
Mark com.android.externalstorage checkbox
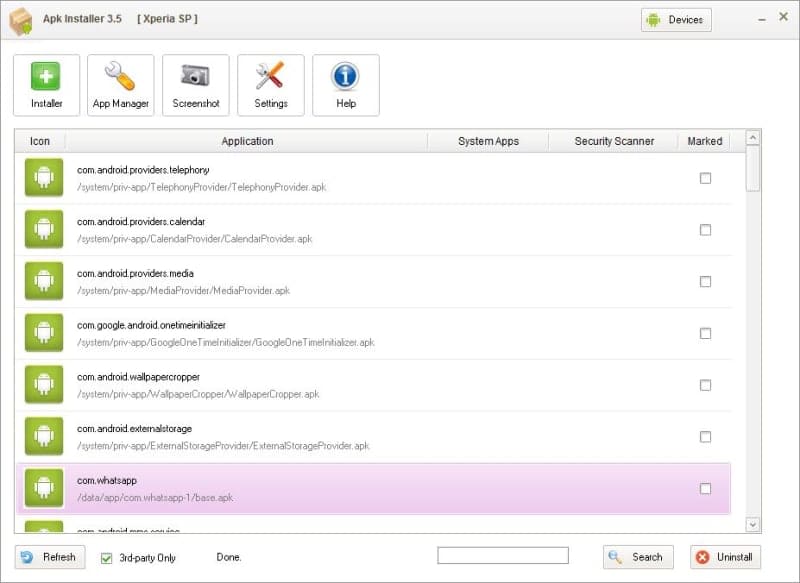(x=705, y=437)
